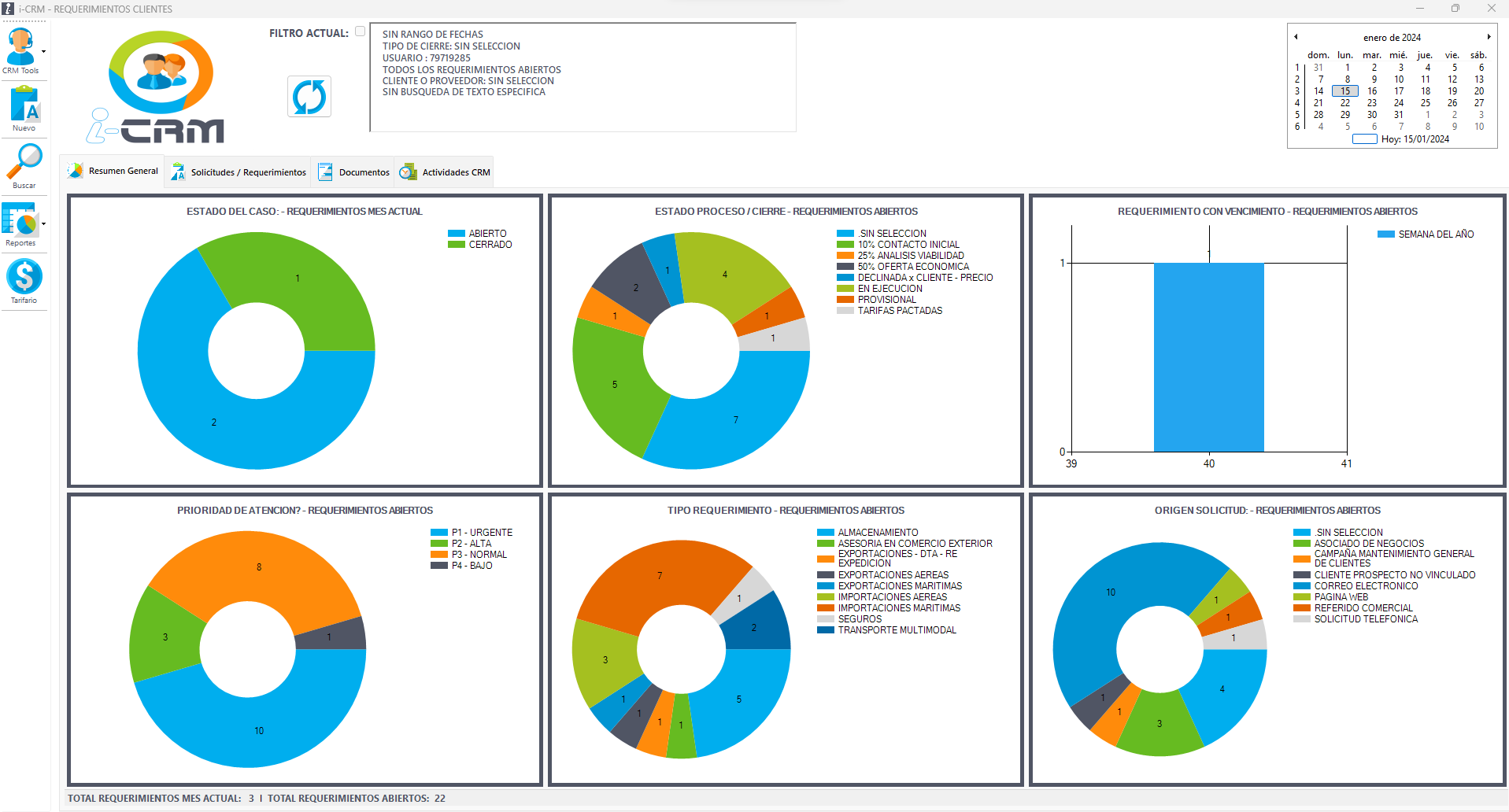The image size is (1509, 812).
Task: Select the Resumen General tab
Action: click(x=123, y=171)
